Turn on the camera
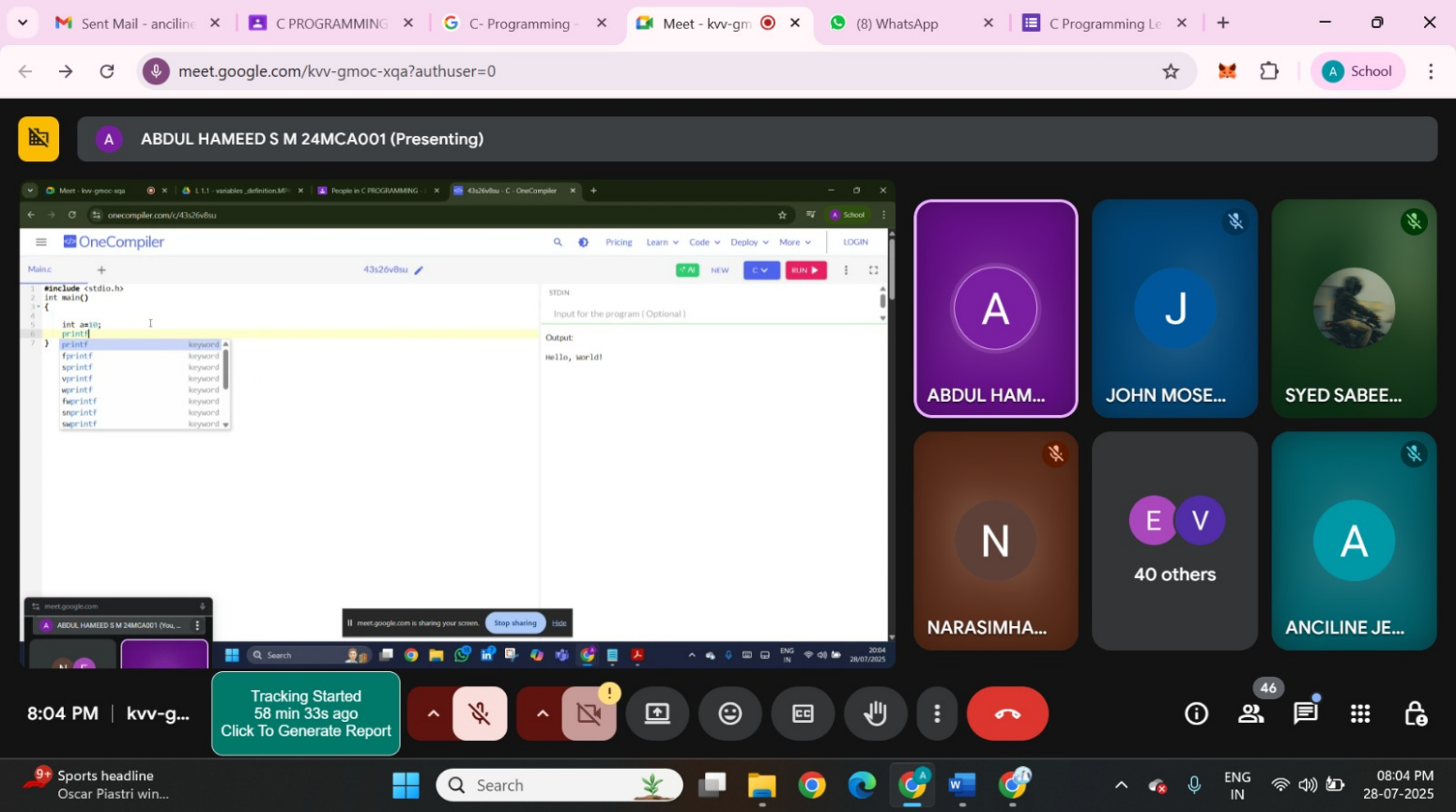Image resolution: width=1456 pixels, height=812 pixels. [589, 714]
